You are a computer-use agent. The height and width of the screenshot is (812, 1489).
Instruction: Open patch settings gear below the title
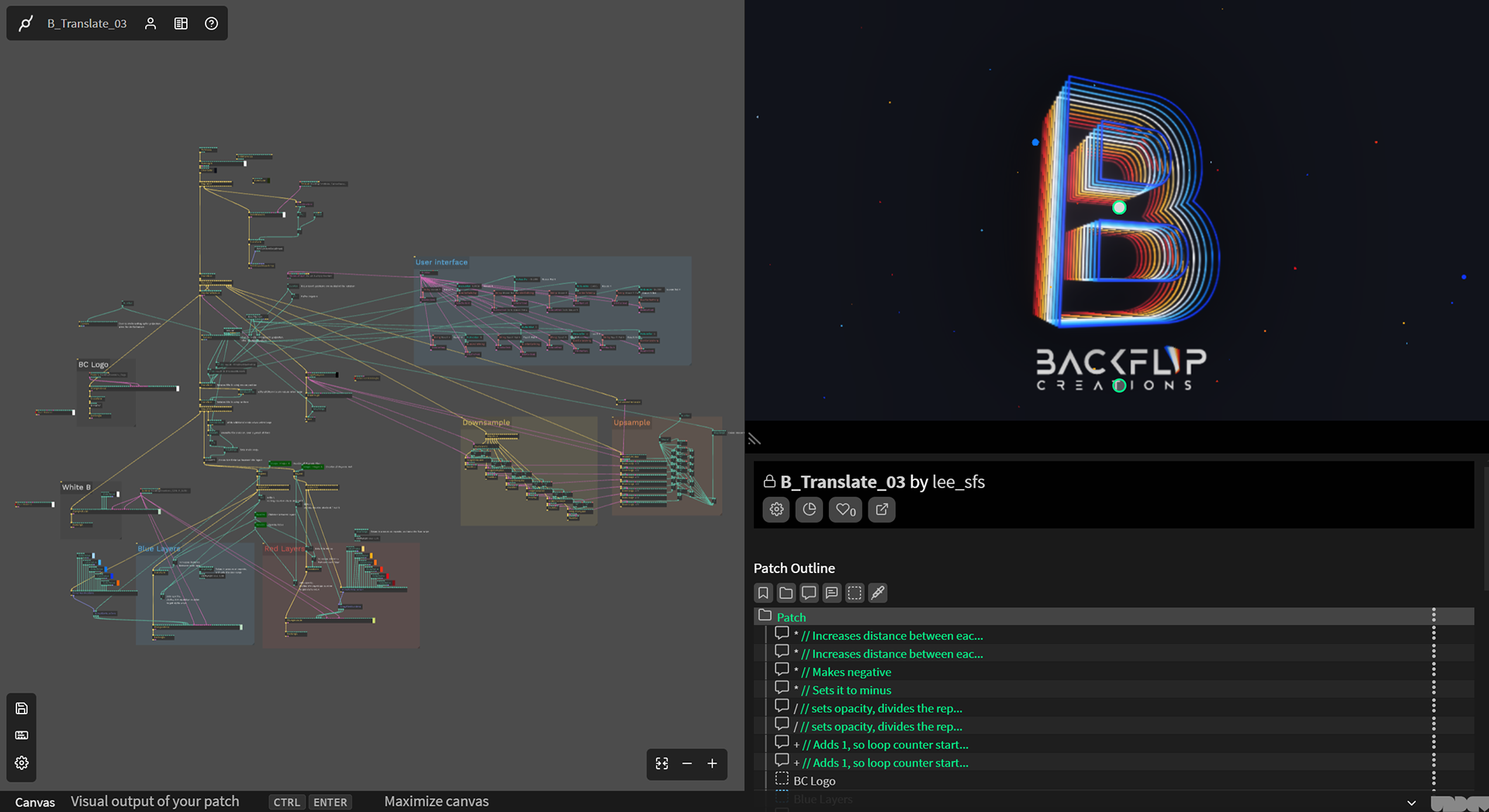[x=776, y=510]
